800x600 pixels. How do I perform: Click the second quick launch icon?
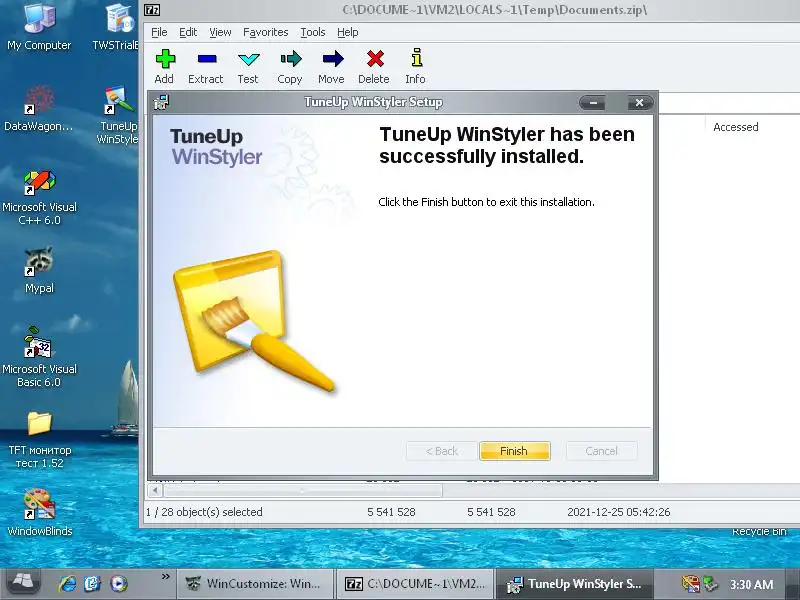[93, 583]
